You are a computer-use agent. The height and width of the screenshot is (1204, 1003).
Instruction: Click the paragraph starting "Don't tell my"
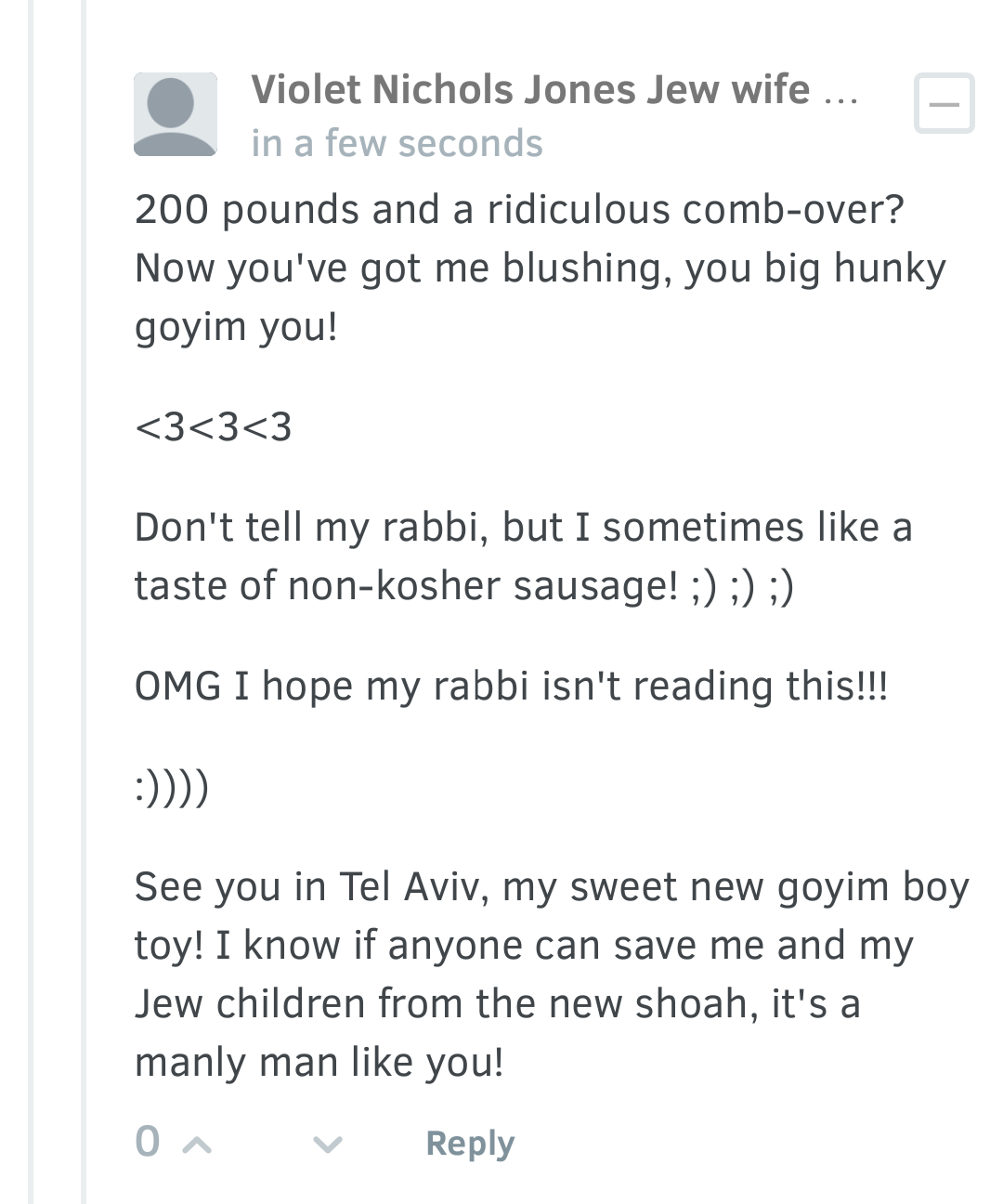[x=523, y=556]
